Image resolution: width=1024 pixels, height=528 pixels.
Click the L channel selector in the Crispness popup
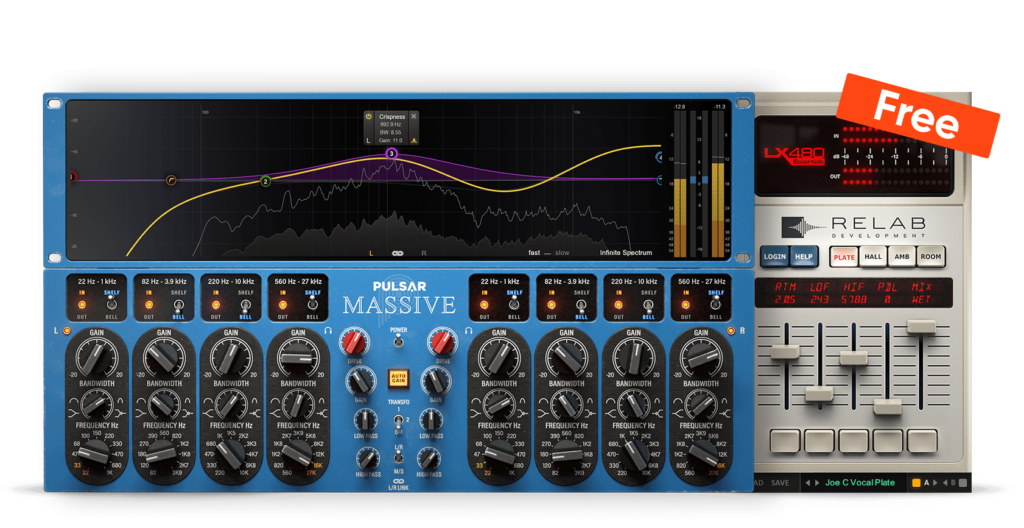click(368, 140)
